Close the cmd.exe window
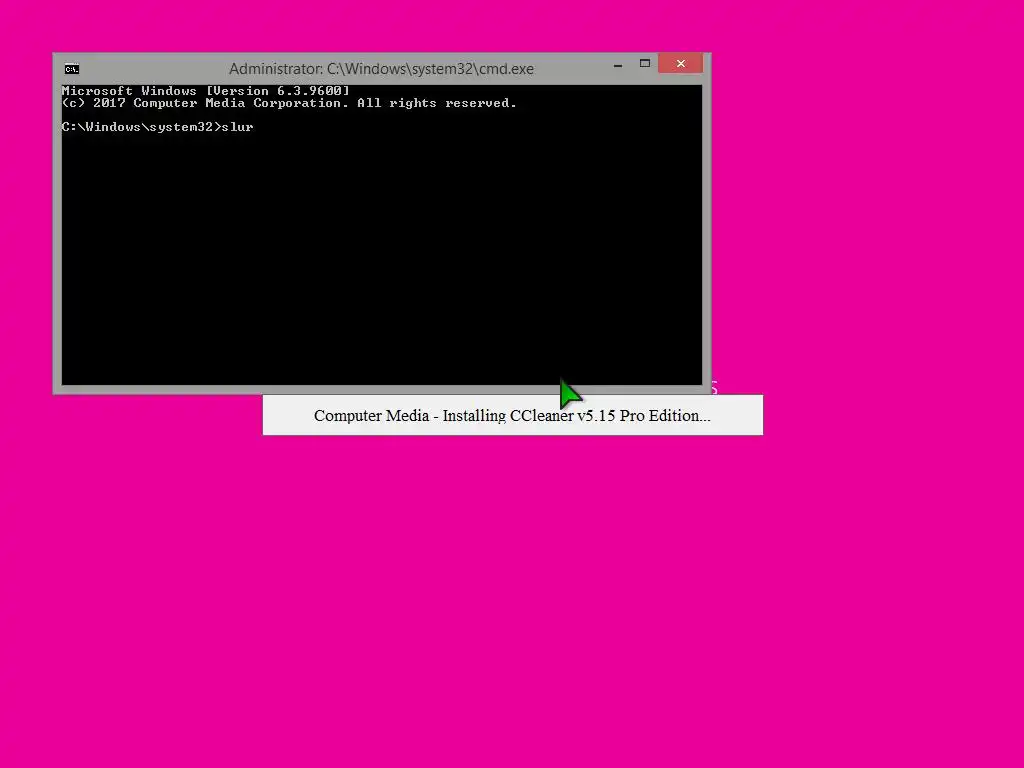This screenshot has height=768, width=1024. click(680, 63)
